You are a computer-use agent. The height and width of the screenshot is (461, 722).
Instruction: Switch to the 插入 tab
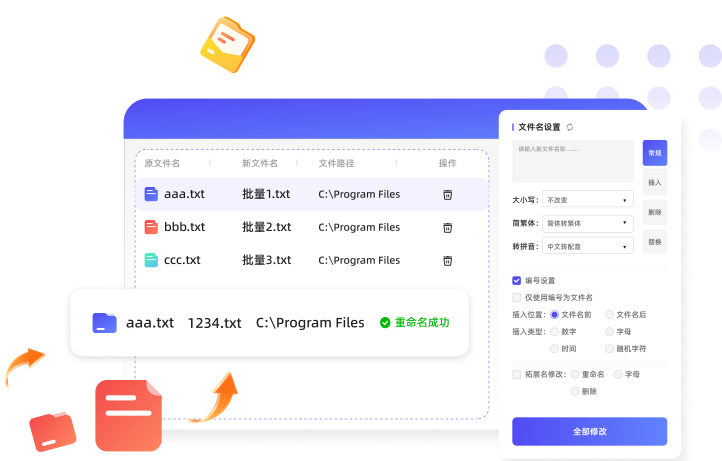point(655,182)
